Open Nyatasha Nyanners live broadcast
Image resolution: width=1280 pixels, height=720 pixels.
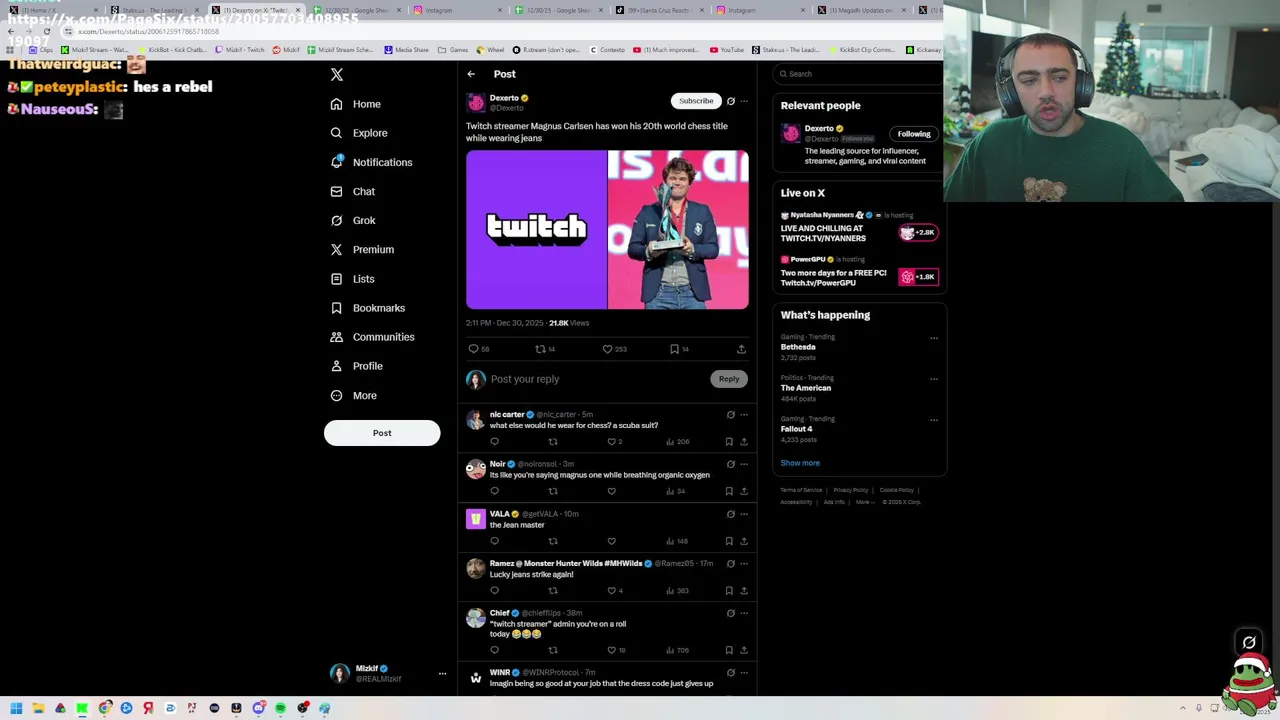click(860, 228)
